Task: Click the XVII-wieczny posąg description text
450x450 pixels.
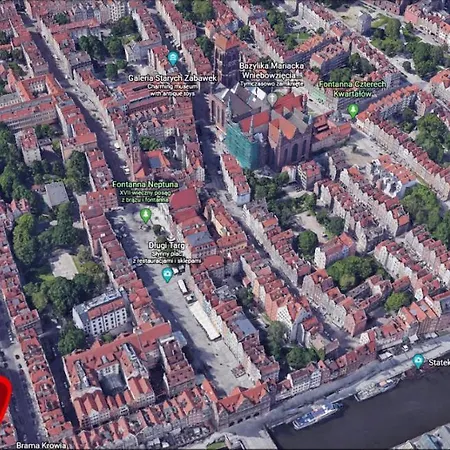Action: [145, 196]
